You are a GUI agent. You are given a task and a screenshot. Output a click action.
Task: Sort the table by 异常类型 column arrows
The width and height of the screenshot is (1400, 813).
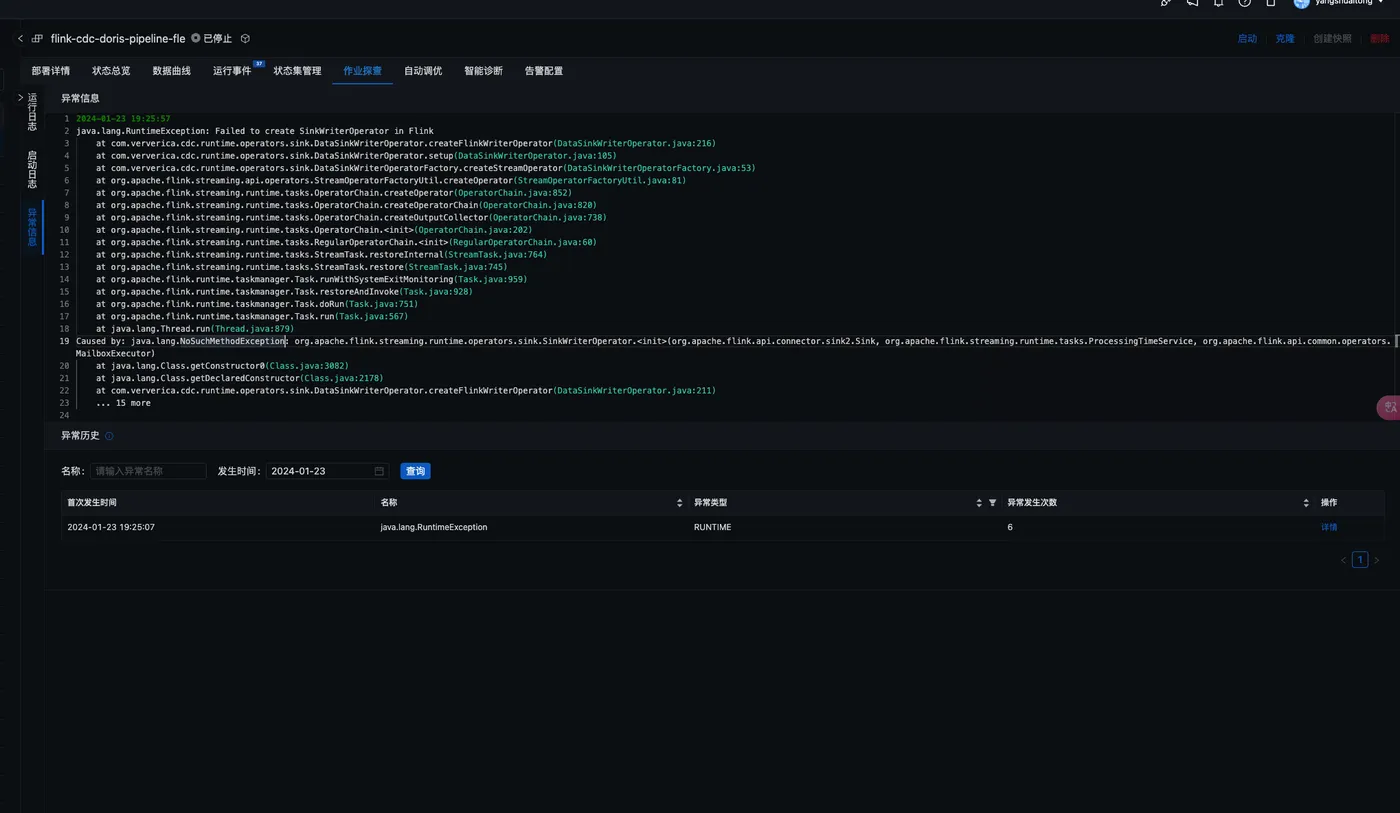tap(979, 502)
